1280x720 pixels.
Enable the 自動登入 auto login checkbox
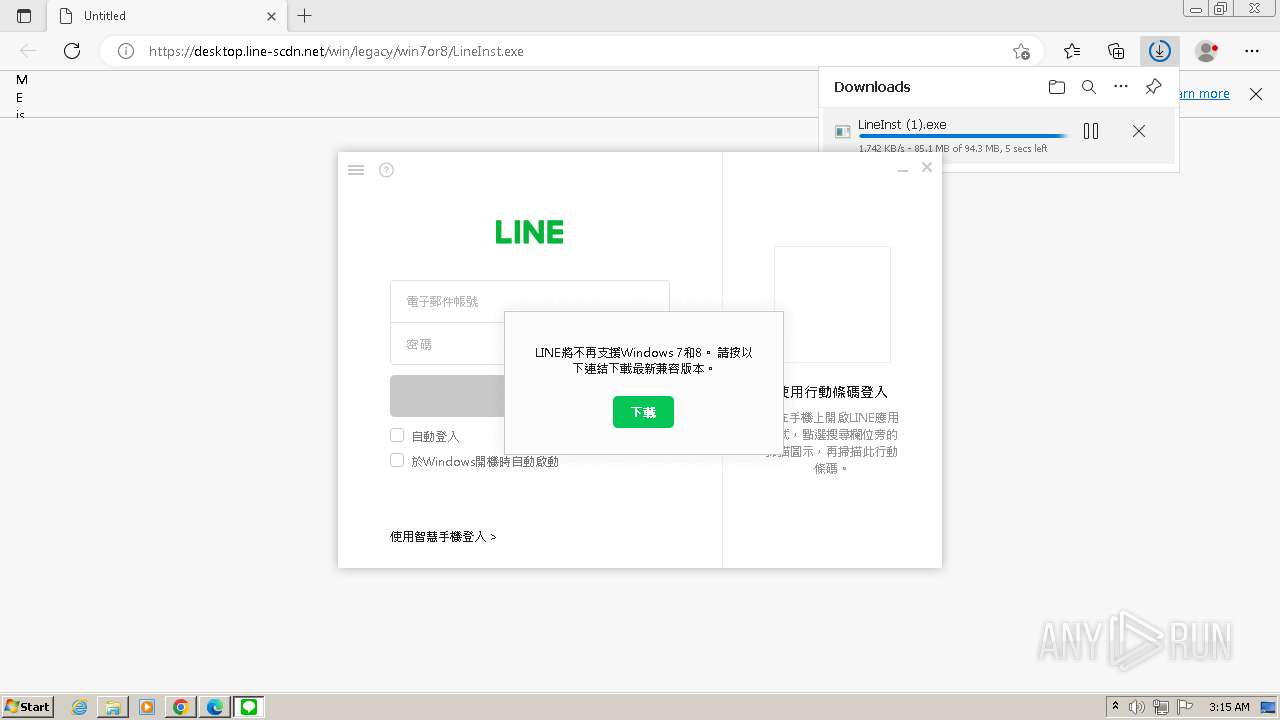397,436
